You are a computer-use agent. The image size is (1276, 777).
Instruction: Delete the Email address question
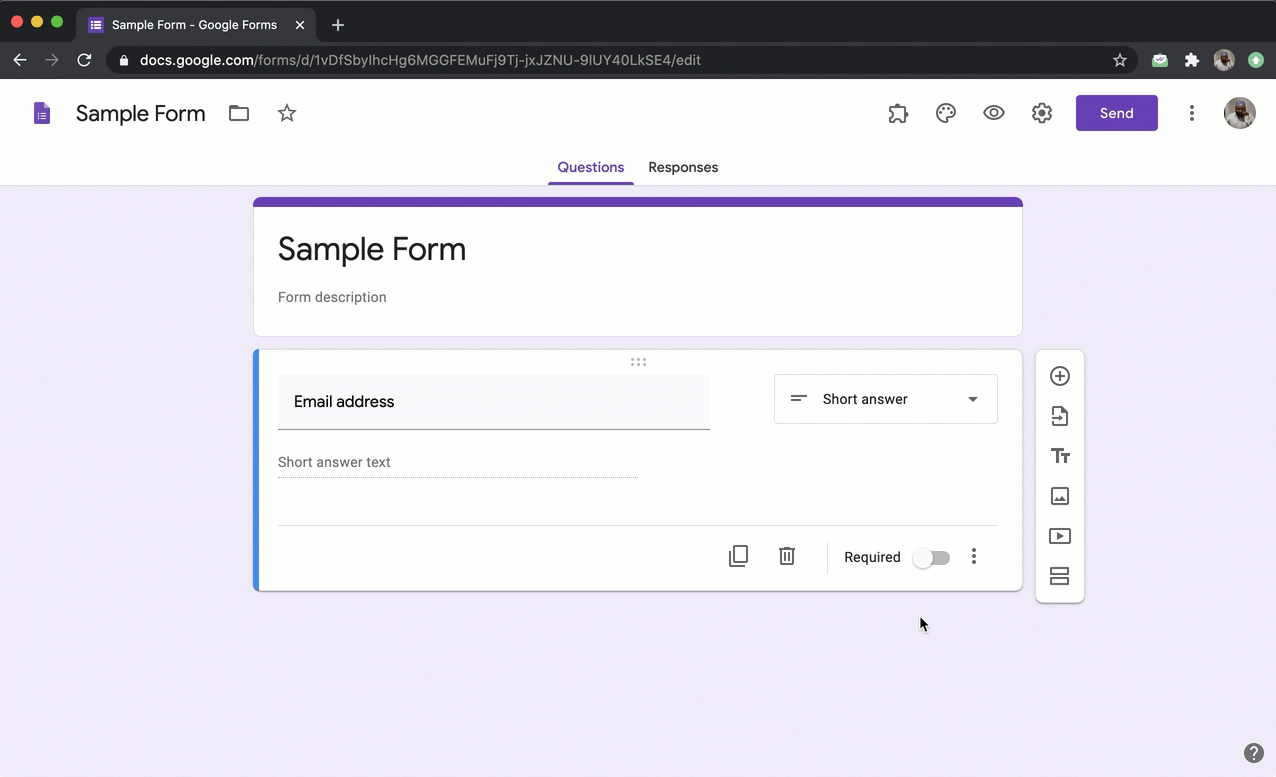point(787,557)
